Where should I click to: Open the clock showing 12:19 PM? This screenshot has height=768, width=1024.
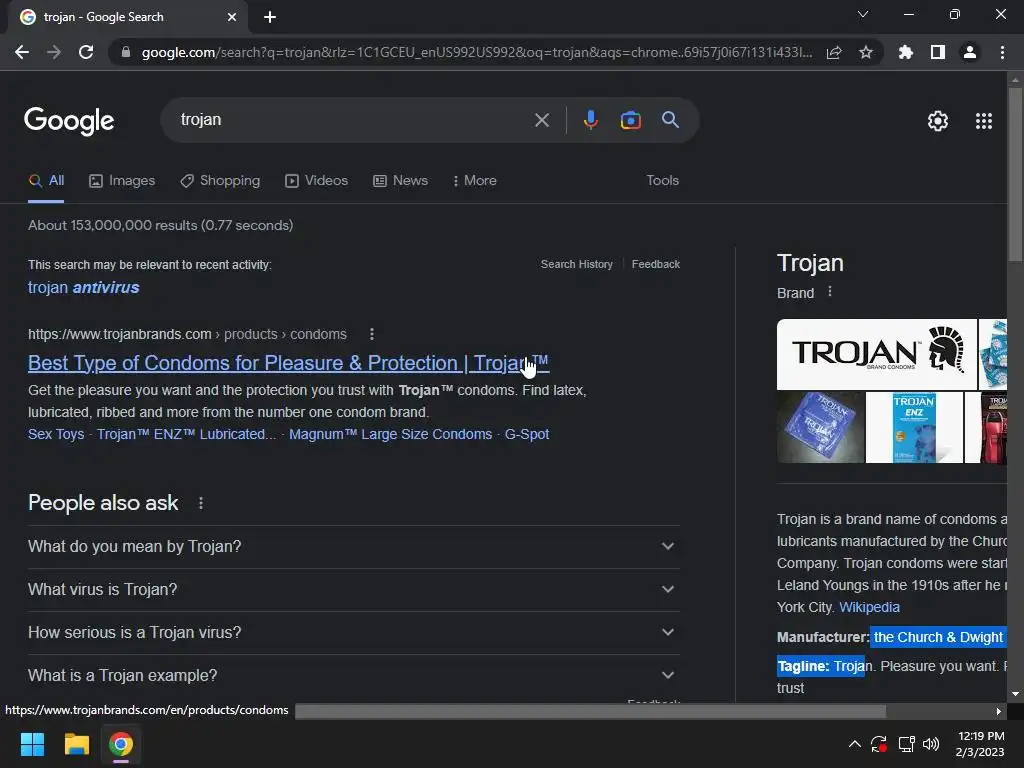980,744
